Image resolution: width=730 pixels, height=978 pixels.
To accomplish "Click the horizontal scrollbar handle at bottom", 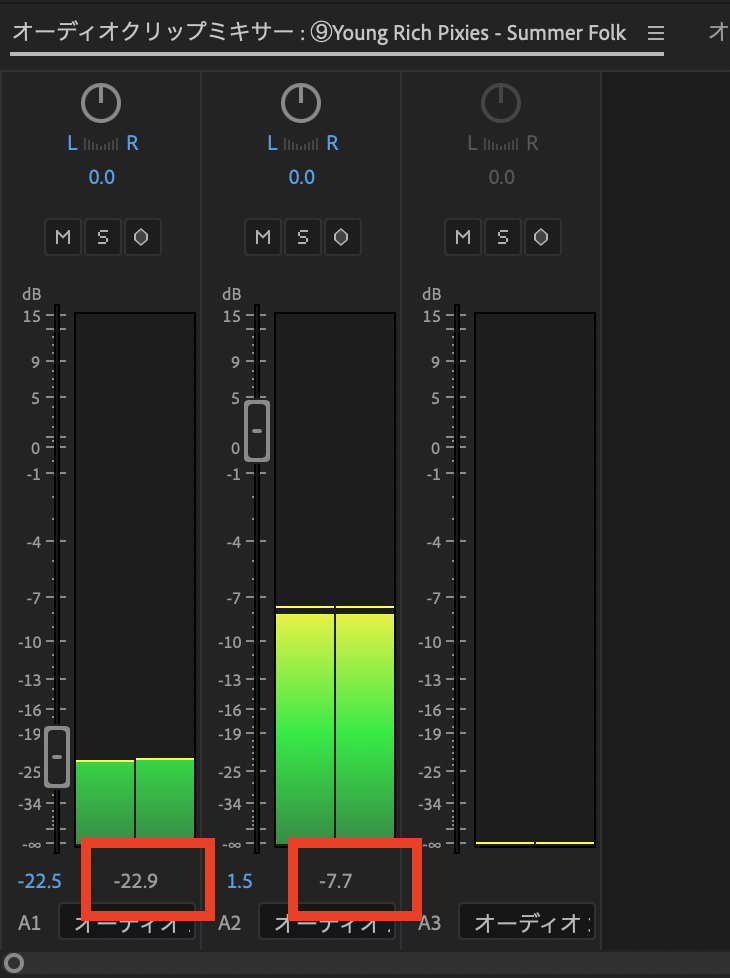I will [x=13, y=964].
